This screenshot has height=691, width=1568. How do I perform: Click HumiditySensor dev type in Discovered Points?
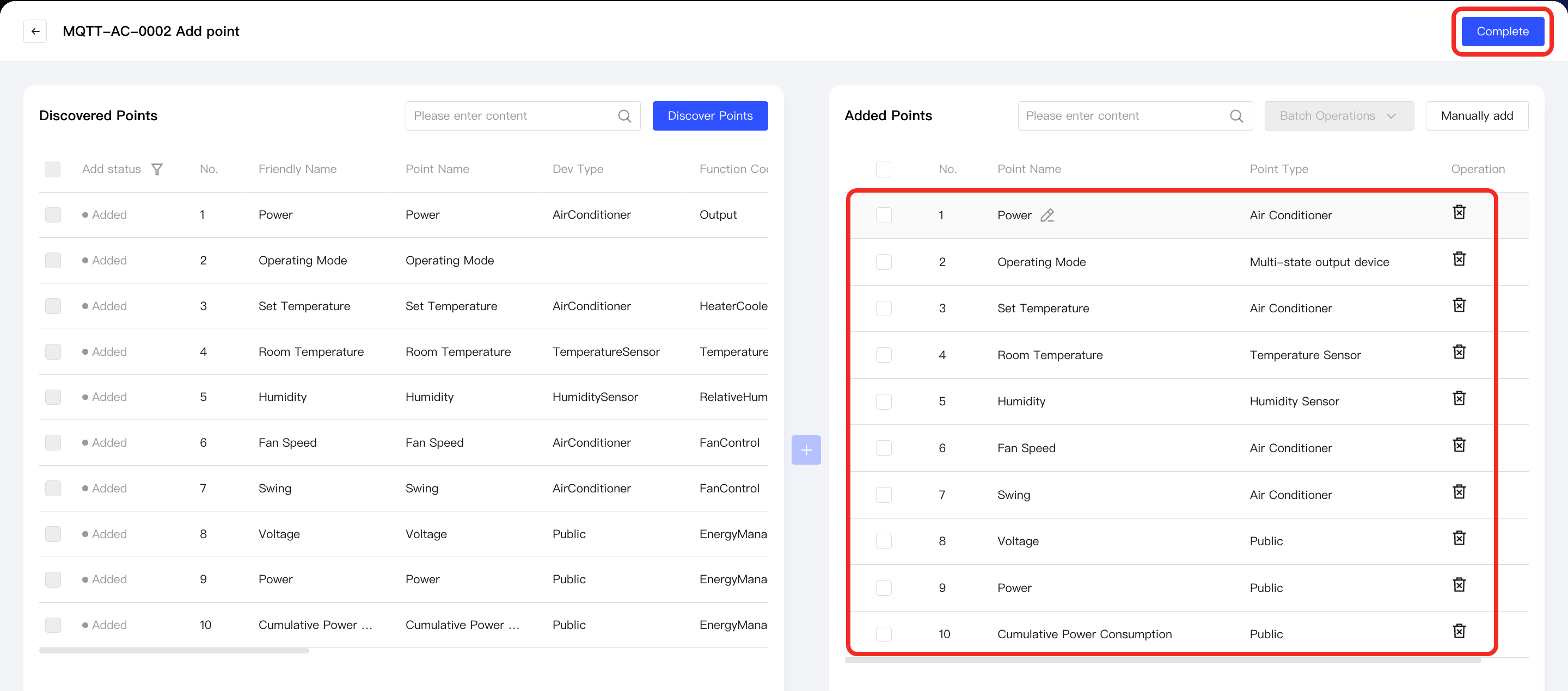point(595,397)
